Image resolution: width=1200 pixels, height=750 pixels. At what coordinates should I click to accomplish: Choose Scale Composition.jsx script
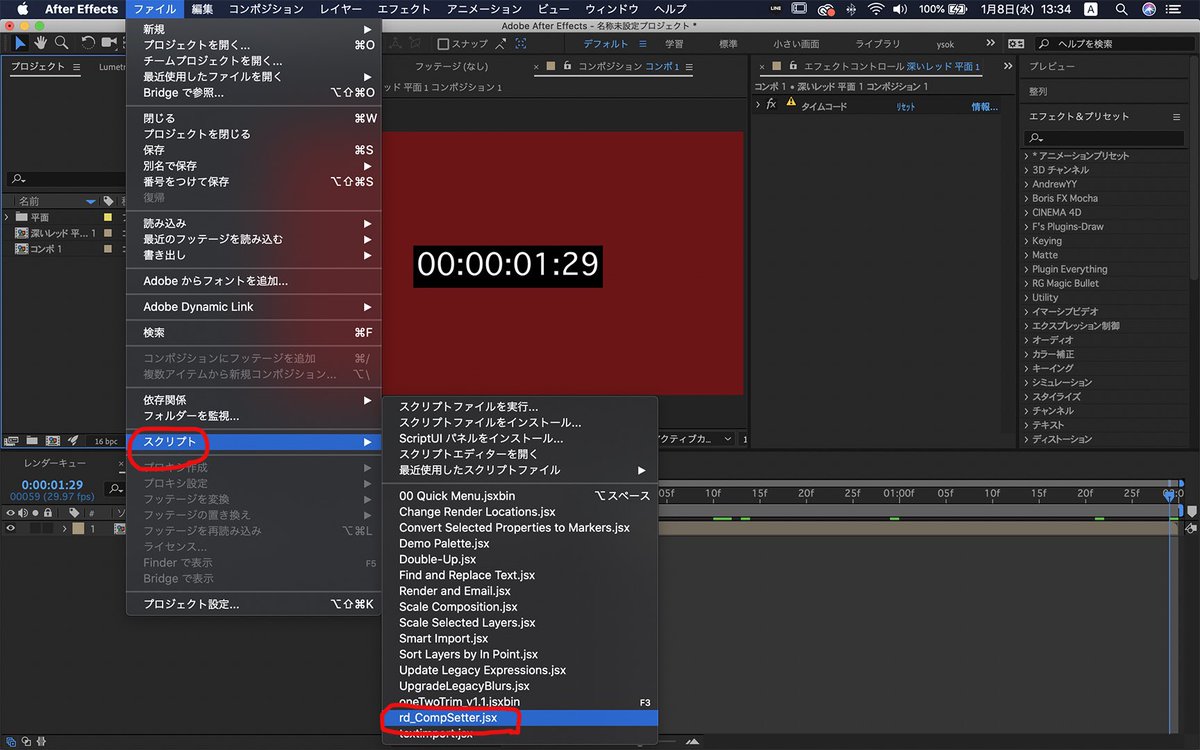[520, 607]
